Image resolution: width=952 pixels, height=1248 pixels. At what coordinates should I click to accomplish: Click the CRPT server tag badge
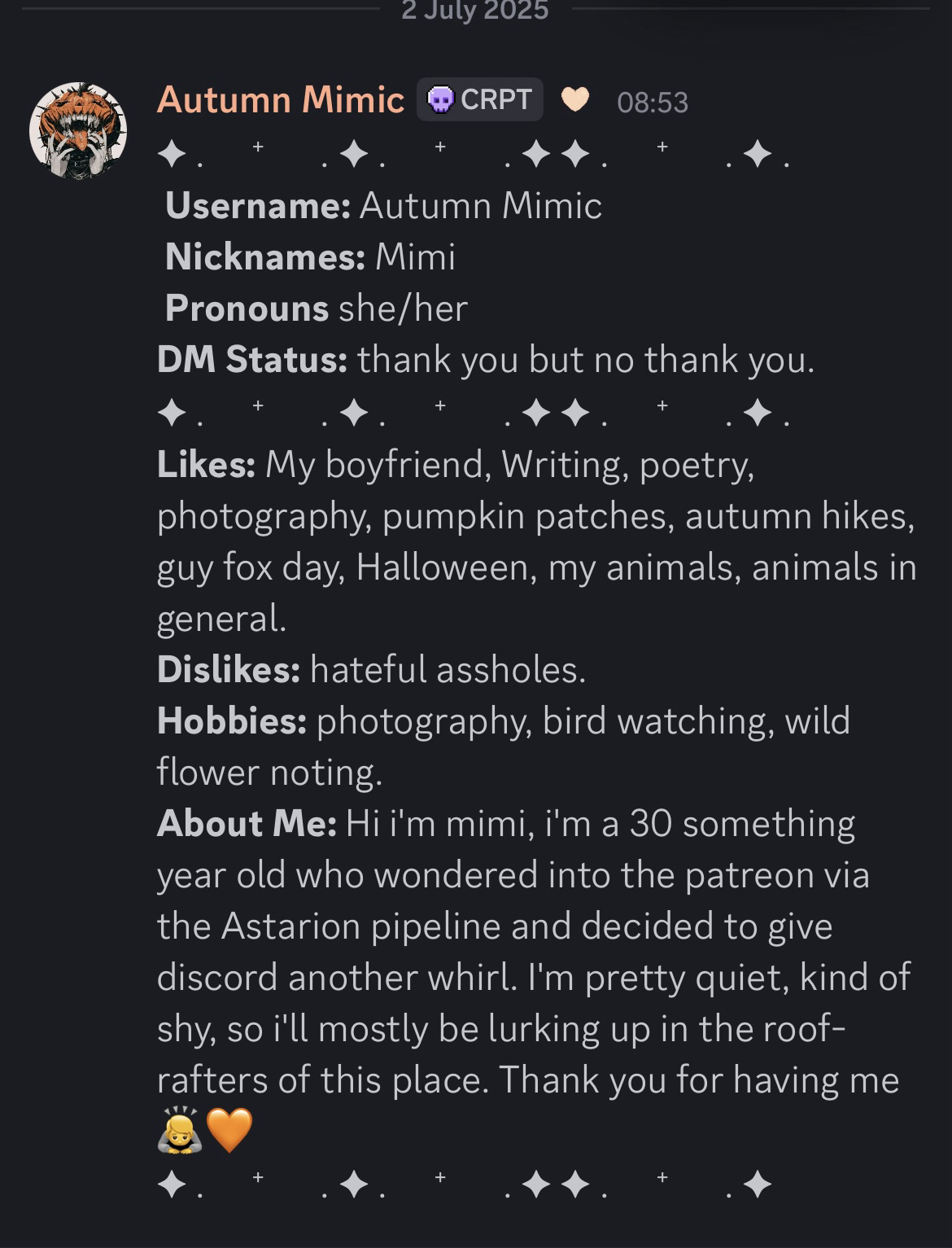(480, 99)
